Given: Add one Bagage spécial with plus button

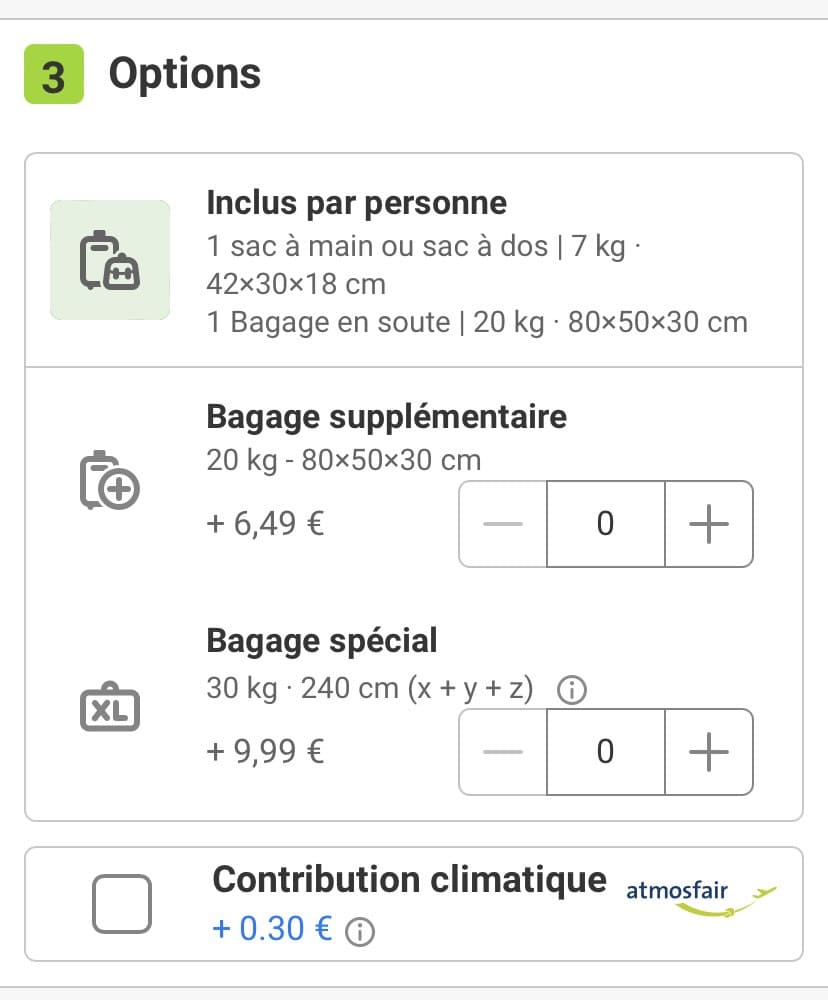Looking at the screenshot, I should pos(709,752).
